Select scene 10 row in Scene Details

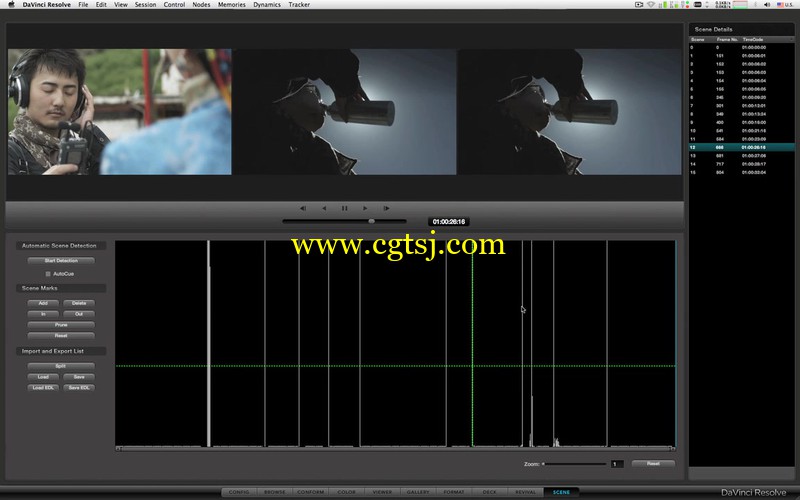click(x=742, y=131)
